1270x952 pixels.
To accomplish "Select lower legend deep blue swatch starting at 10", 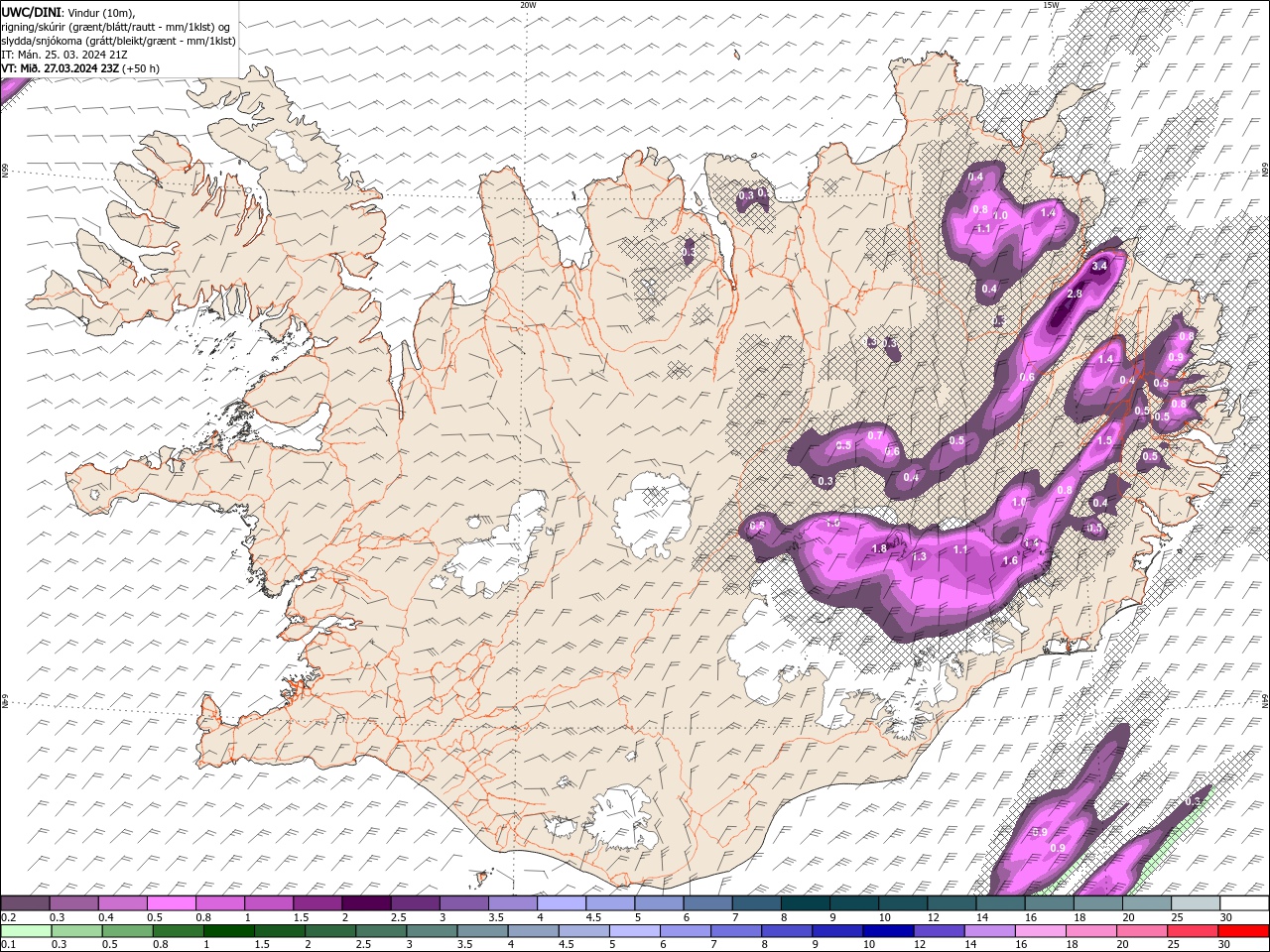I will tap(887, 931).
